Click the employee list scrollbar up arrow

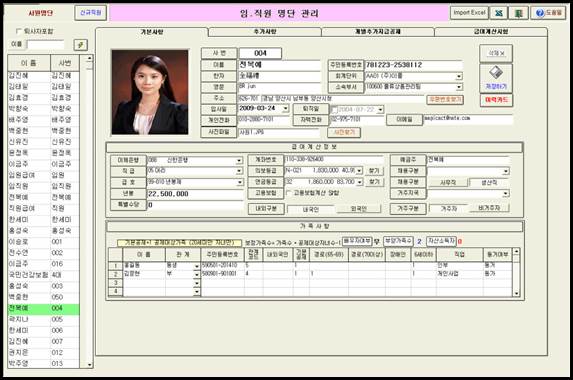(89, 58)
